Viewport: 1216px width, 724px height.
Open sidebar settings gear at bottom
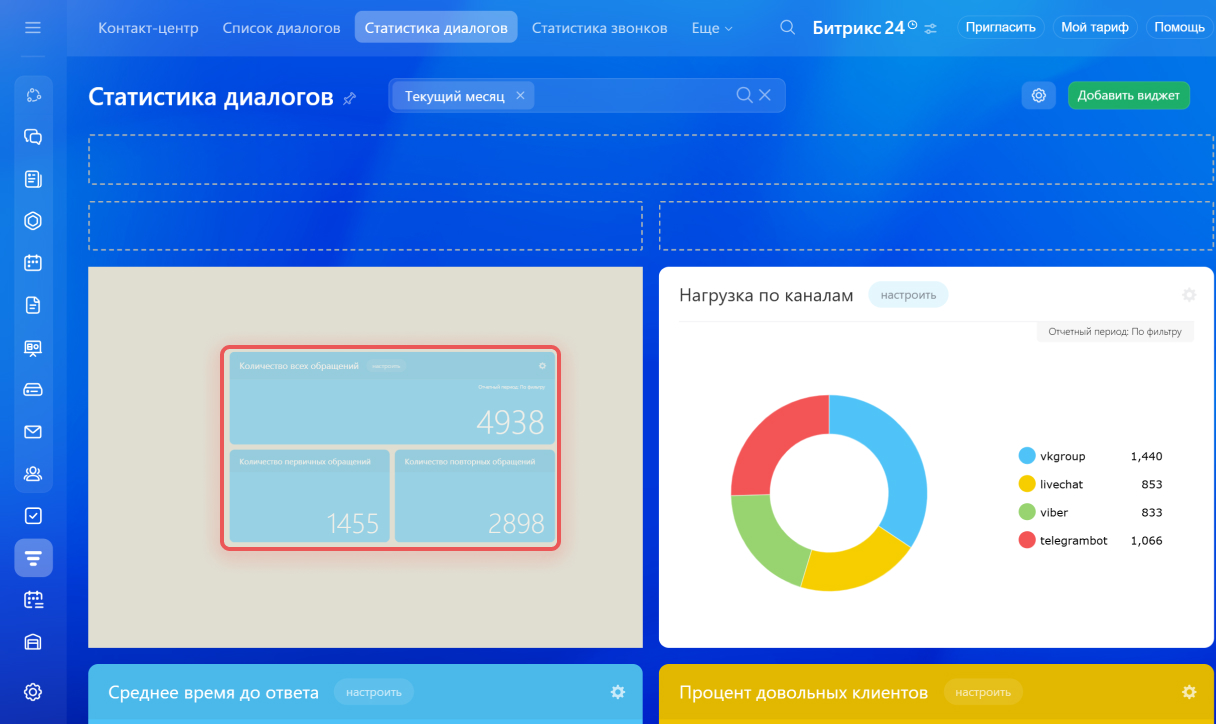[33, 692]
